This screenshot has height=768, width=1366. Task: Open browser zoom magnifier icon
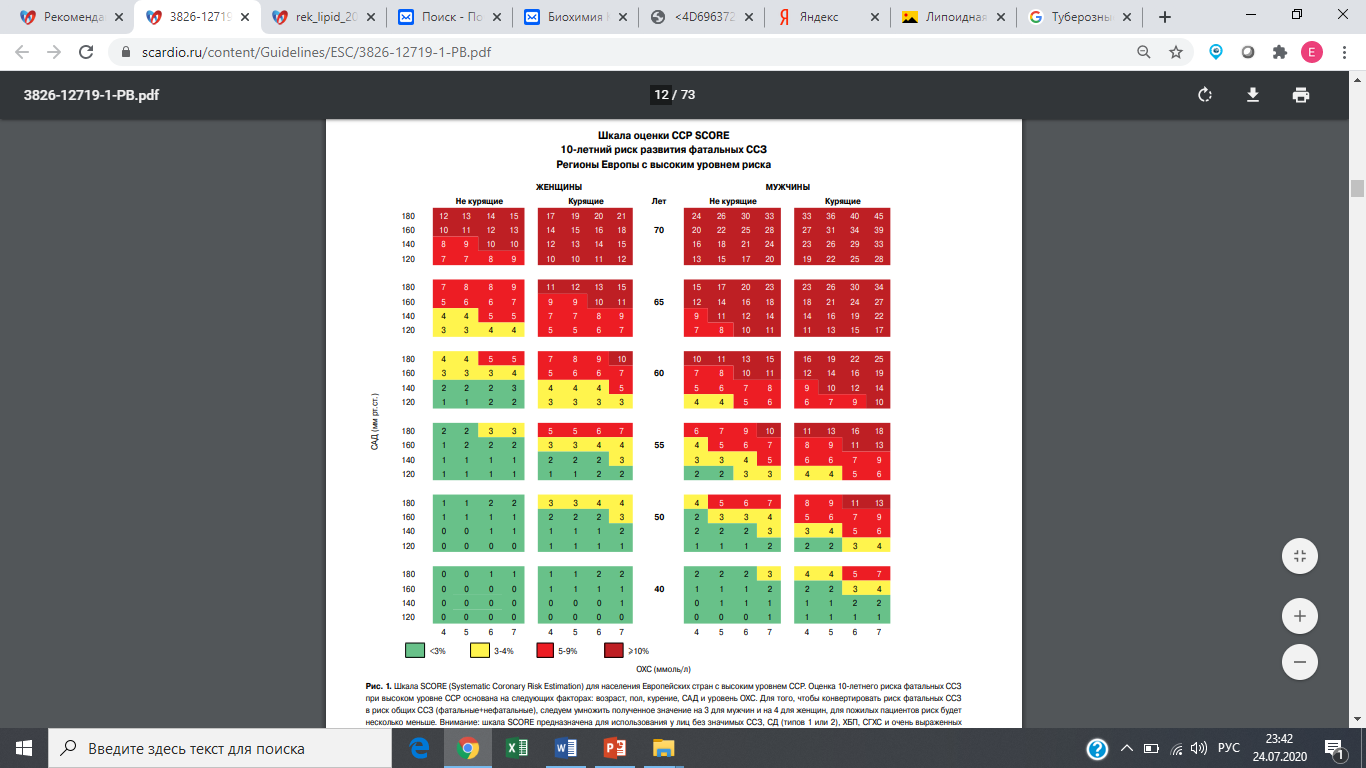coord(1144,52)
